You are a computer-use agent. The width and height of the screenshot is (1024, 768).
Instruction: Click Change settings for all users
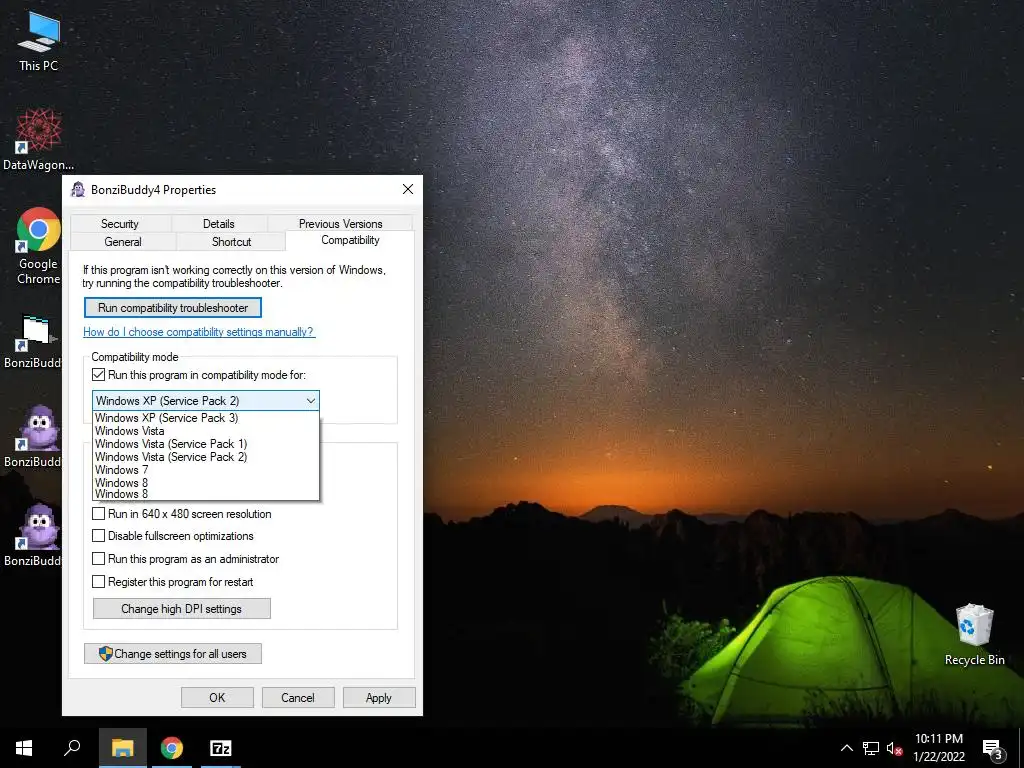tap(173, 654)
